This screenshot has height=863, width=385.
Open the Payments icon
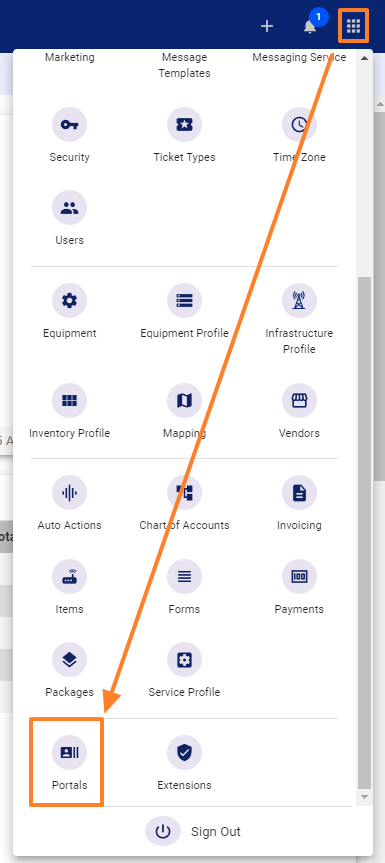299,577
